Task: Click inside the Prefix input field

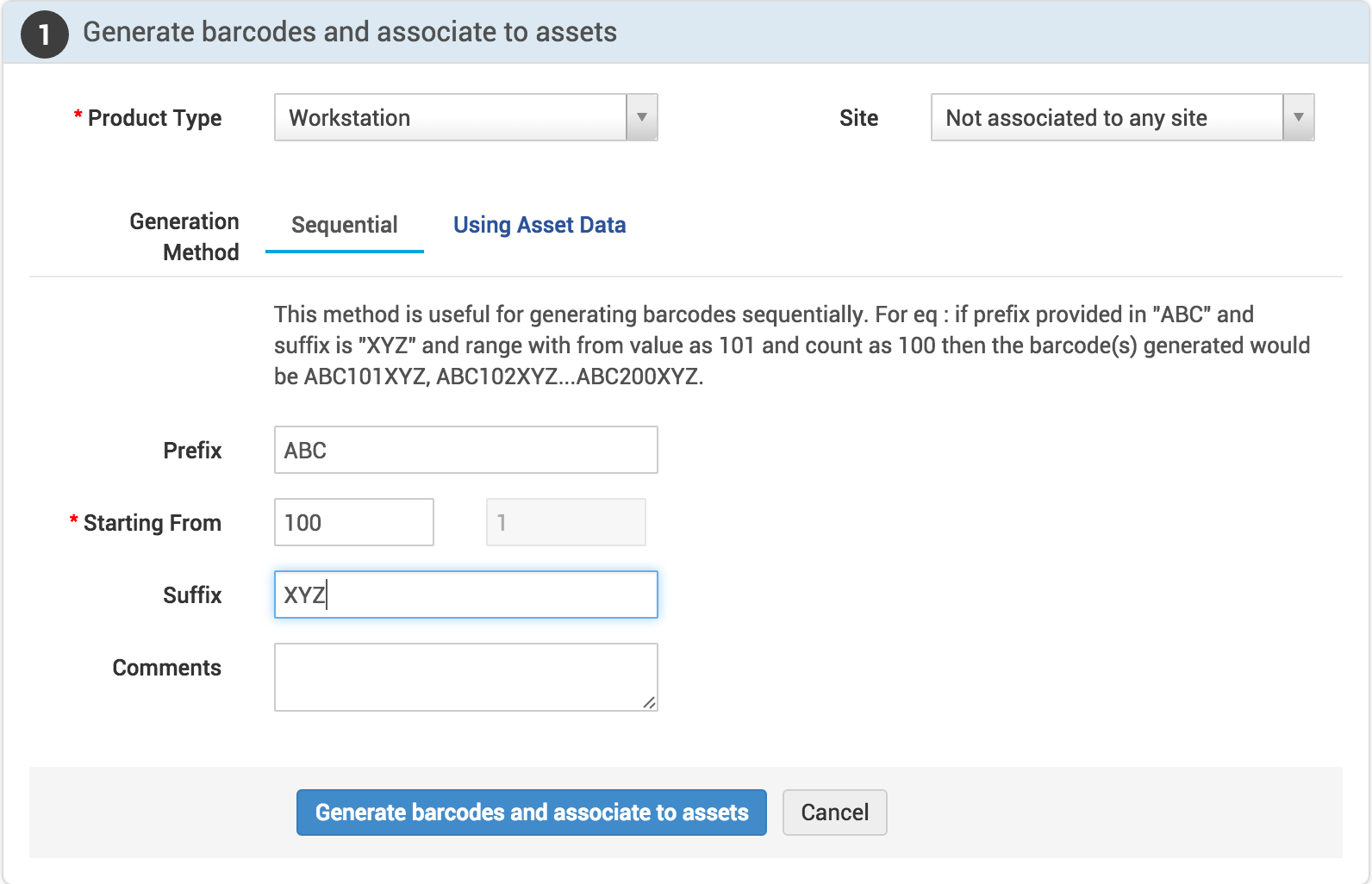Action: pyautogui.click(x=465, y=450)
